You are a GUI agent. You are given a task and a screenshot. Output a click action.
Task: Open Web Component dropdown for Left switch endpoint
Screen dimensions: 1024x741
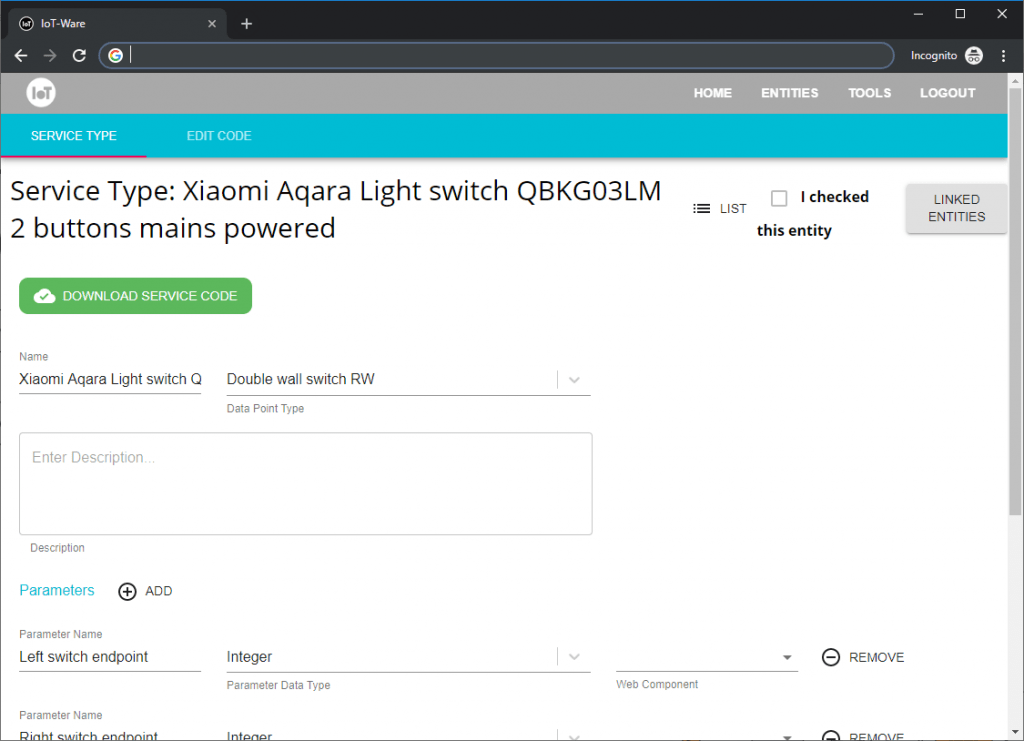click(787, 657)
